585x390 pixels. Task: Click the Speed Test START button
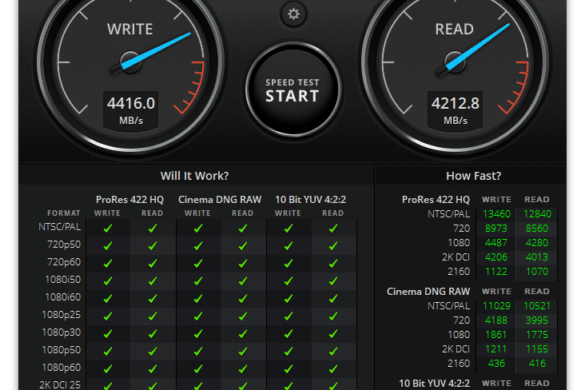(293, 90)
